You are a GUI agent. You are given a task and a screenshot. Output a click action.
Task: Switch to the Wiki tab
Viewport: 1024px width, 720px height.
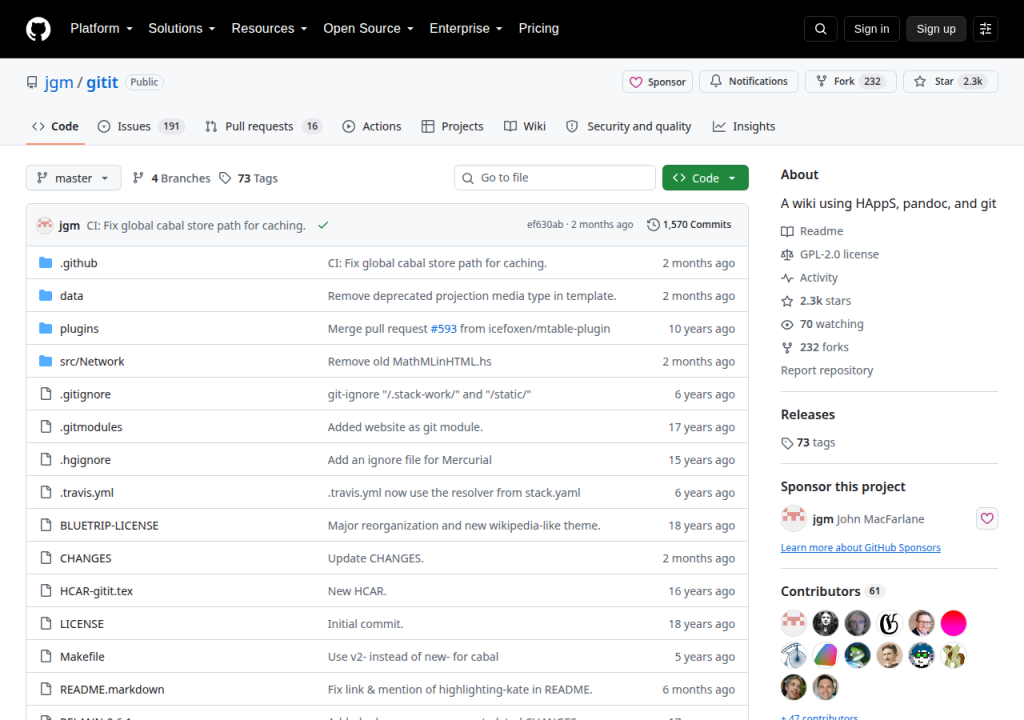click(x=524, y=127)
